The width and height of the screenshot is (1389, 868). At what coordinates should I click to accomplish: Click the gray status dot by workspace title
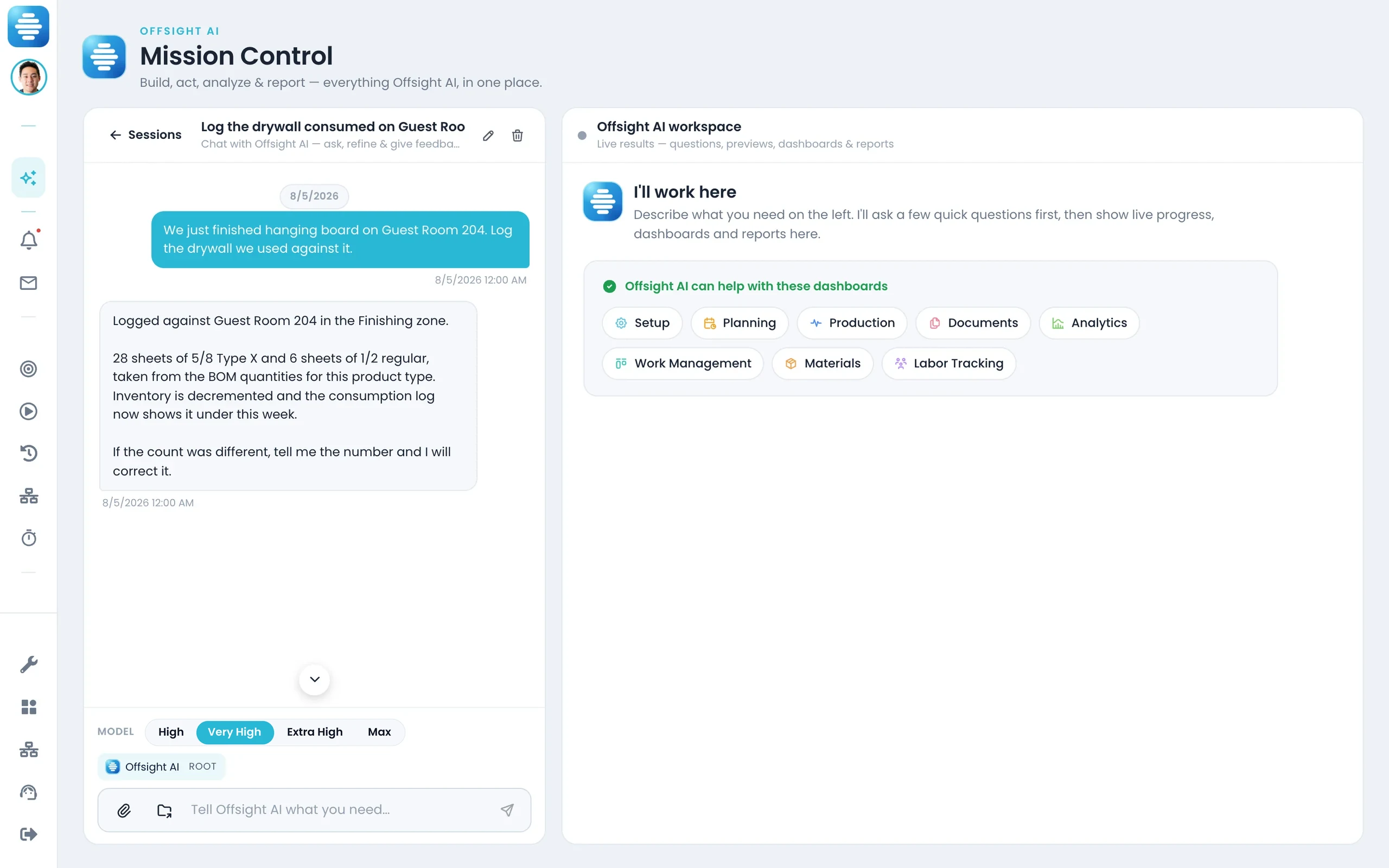(582, 136)
